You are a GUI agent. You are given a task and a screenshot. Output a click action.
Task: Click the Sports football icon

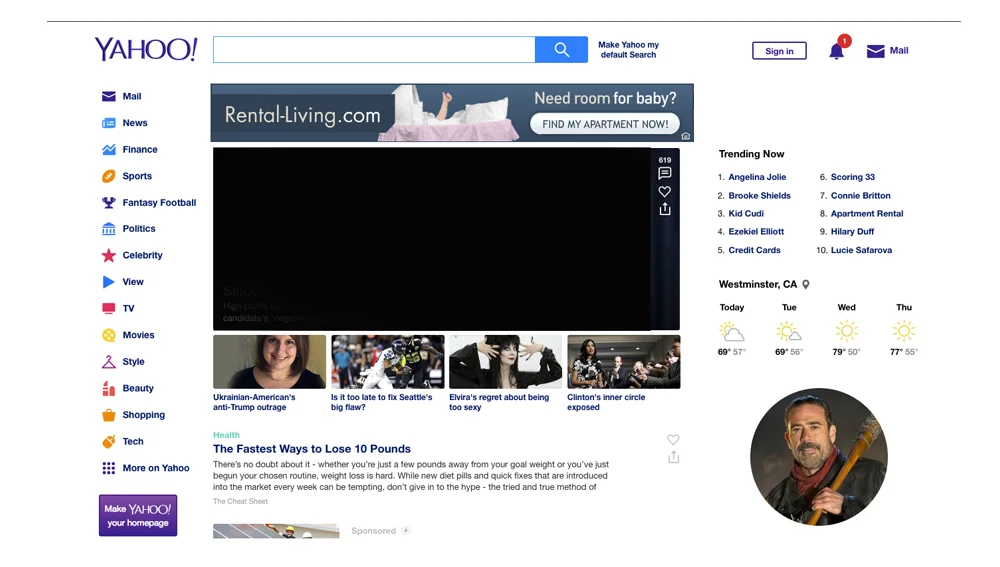tap(109, 176)
